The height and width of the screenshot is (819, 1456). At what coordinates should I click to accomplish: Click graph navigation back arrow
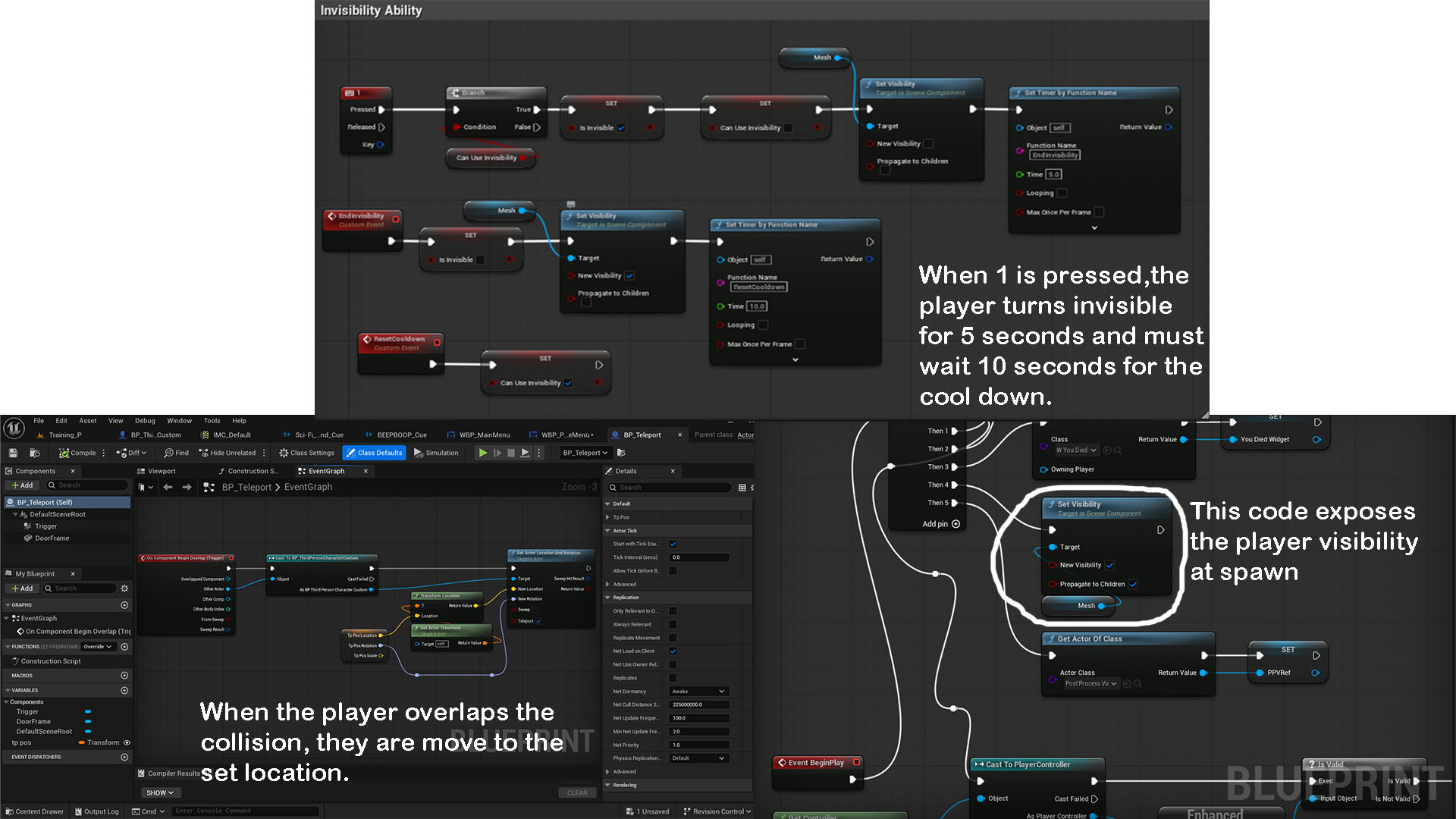tap(168, 487)
